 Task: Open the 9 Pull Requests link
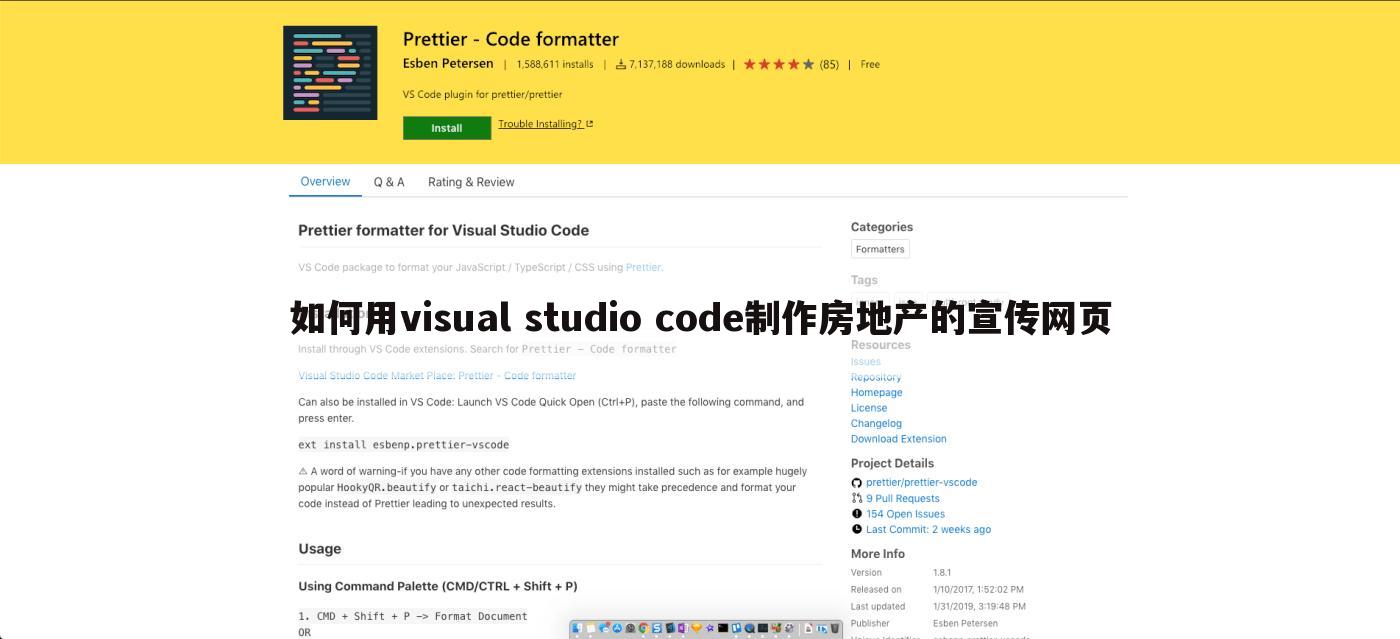[x=903, y=498]
